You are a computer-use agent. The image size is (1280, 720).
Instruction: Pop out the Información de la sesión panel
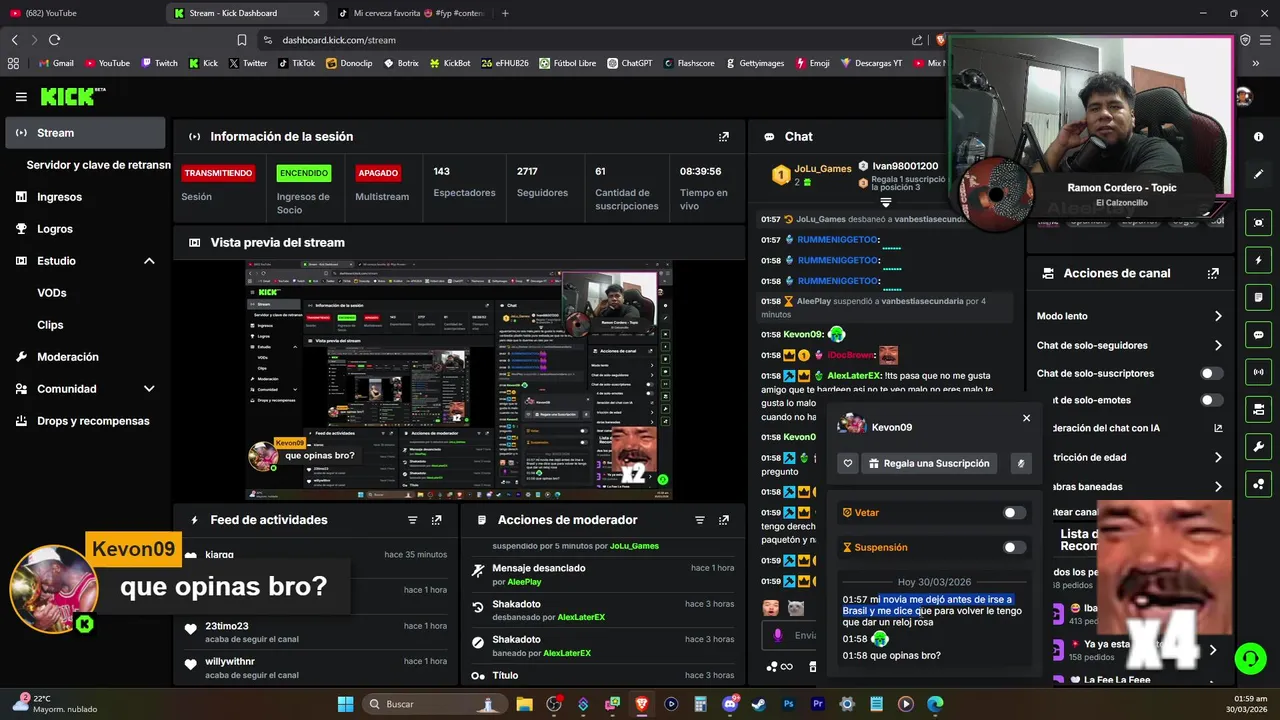724,137
